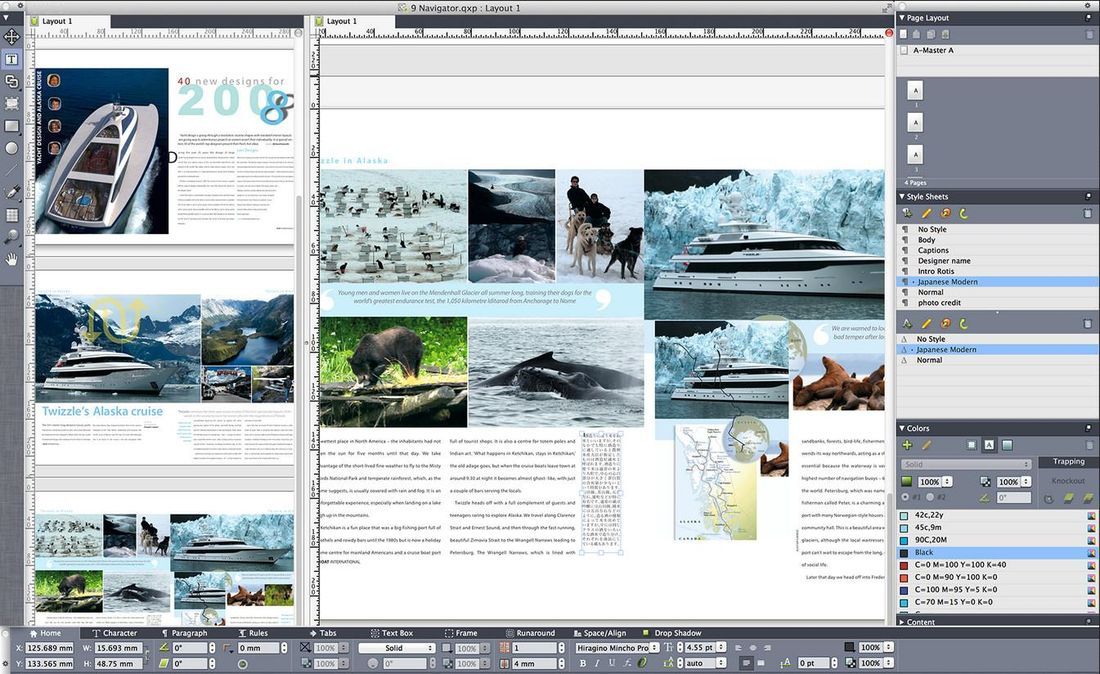This screenshot has height=674, width=1100.
Task: Switch to the Character tab
Action: [x=118, y=633]
